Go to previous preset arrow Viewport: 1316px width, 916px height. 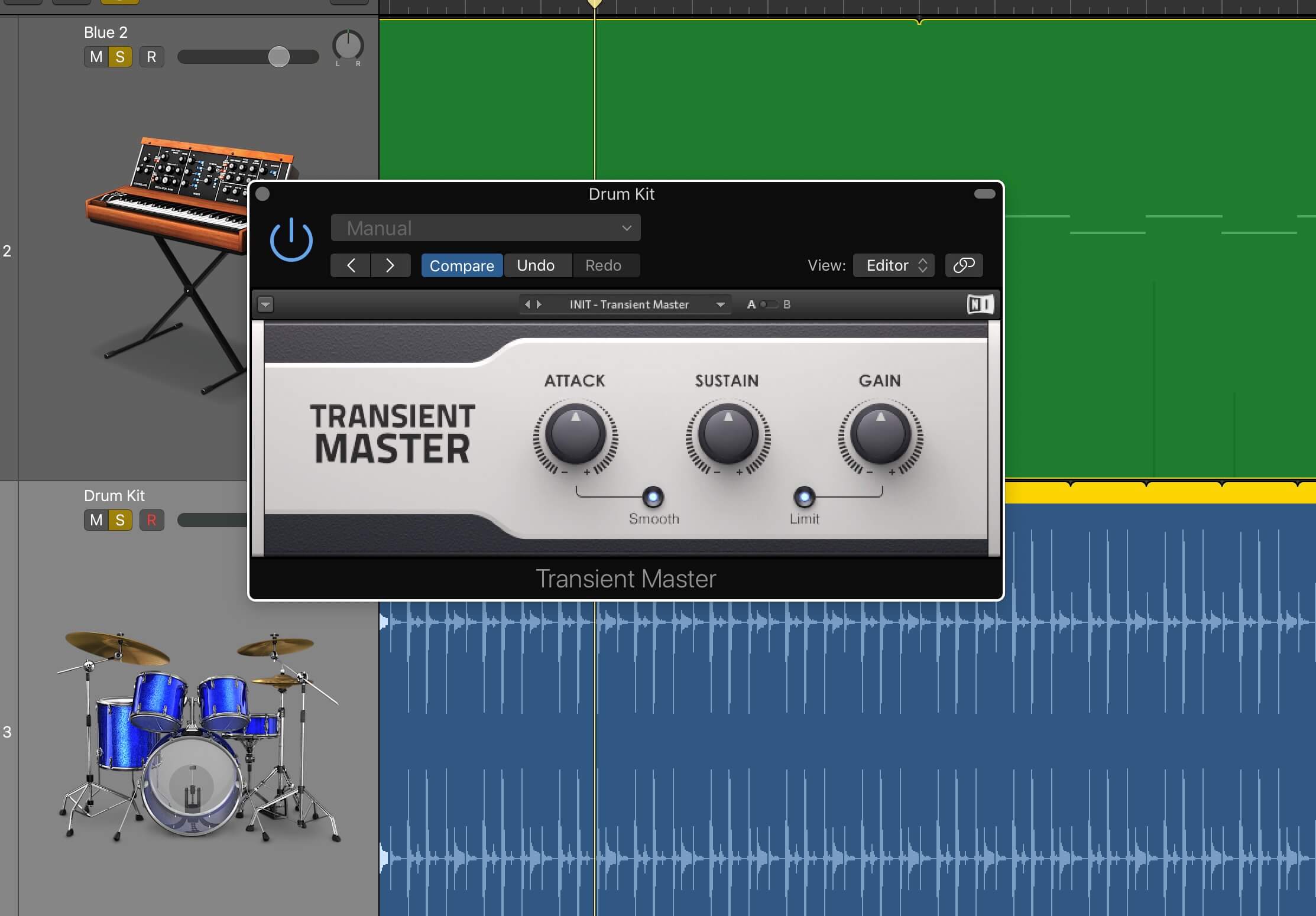[351, 265]
